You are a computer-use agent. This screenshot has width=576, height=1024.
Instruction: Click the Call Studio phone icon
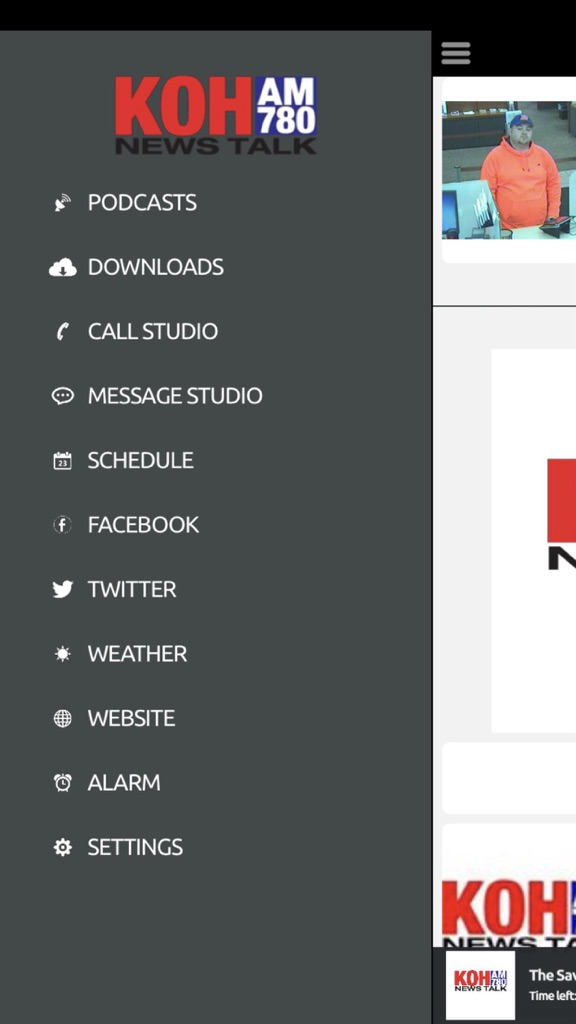pyautogui.click(x=63, y=332)
